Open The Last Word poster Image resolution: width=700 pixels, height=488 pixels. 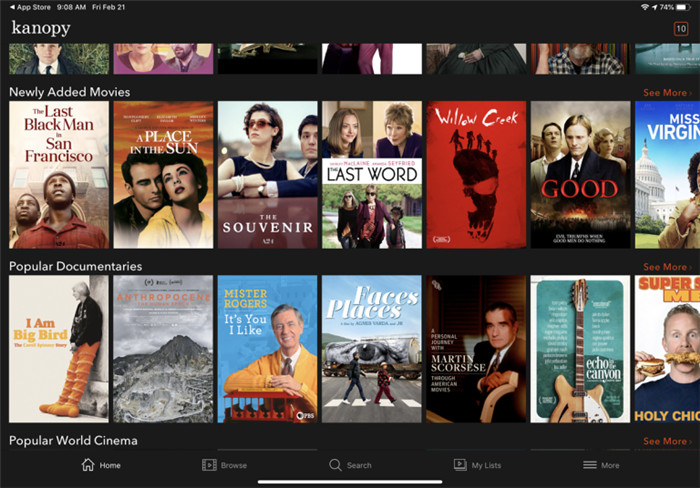tap(372, 175)
